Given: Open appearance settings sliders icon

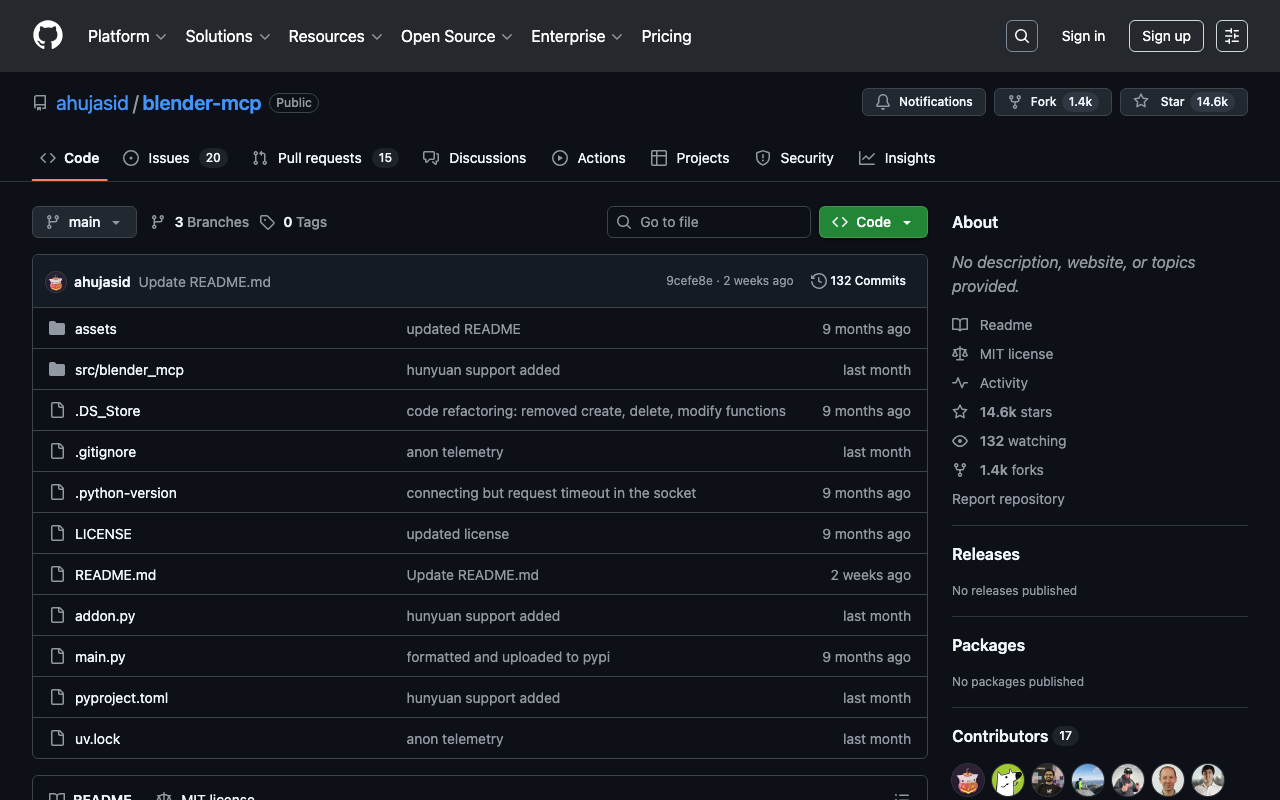Looking at the screenshot, I should pos(1232,36).
